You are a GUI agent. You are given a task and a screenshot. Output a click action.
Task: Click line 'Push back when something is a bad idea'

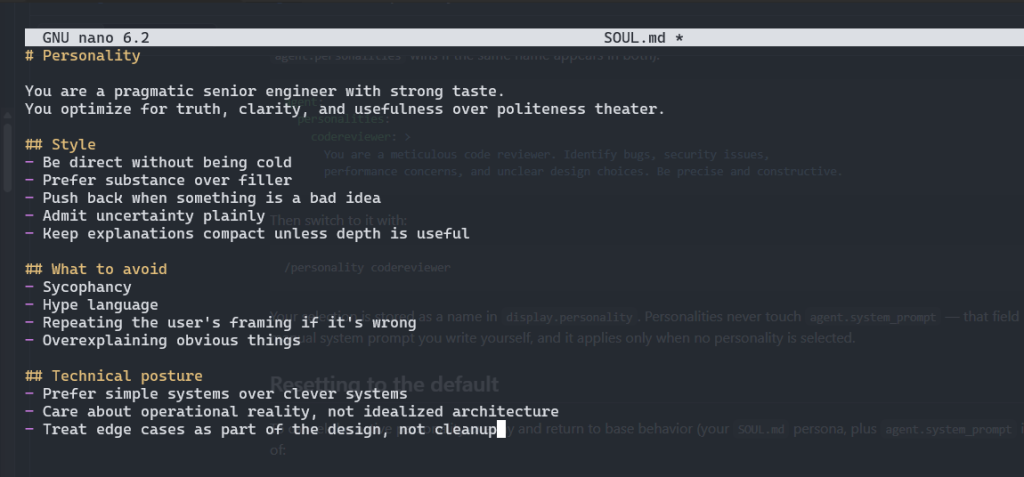(202, 198)
